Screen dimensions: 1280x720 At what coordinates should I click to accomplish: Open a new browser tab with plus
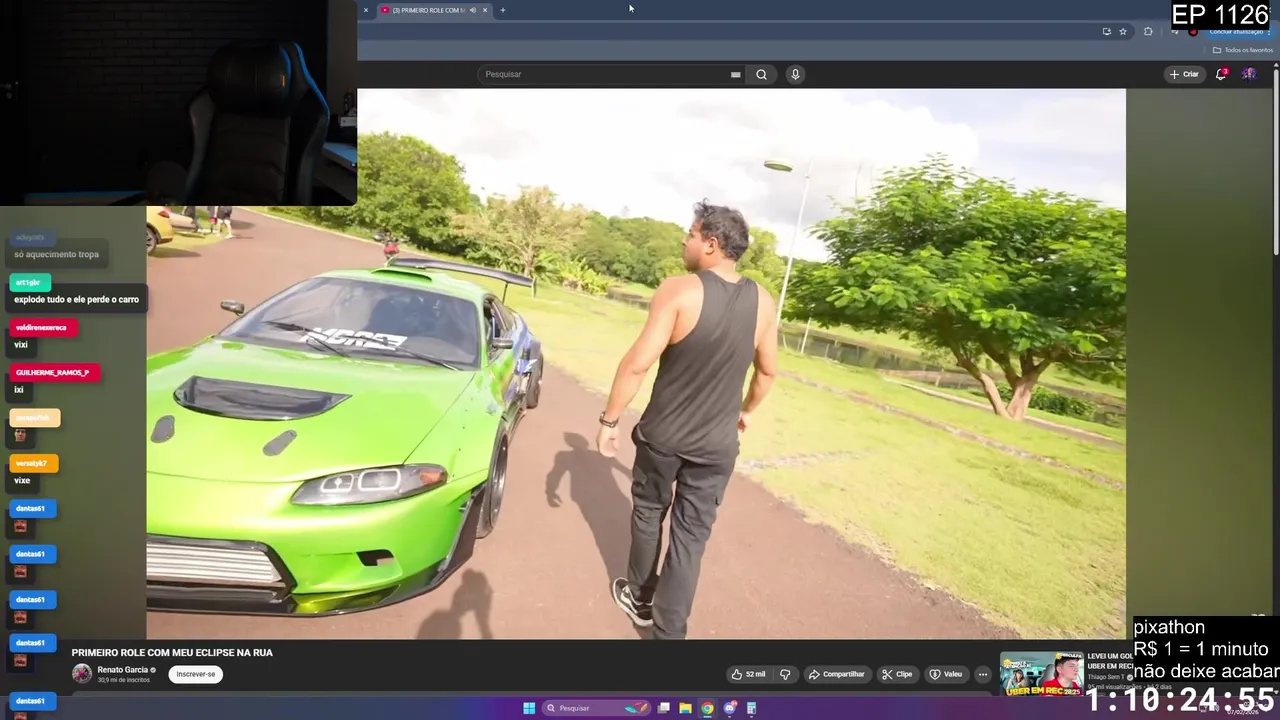pos(503,10)
